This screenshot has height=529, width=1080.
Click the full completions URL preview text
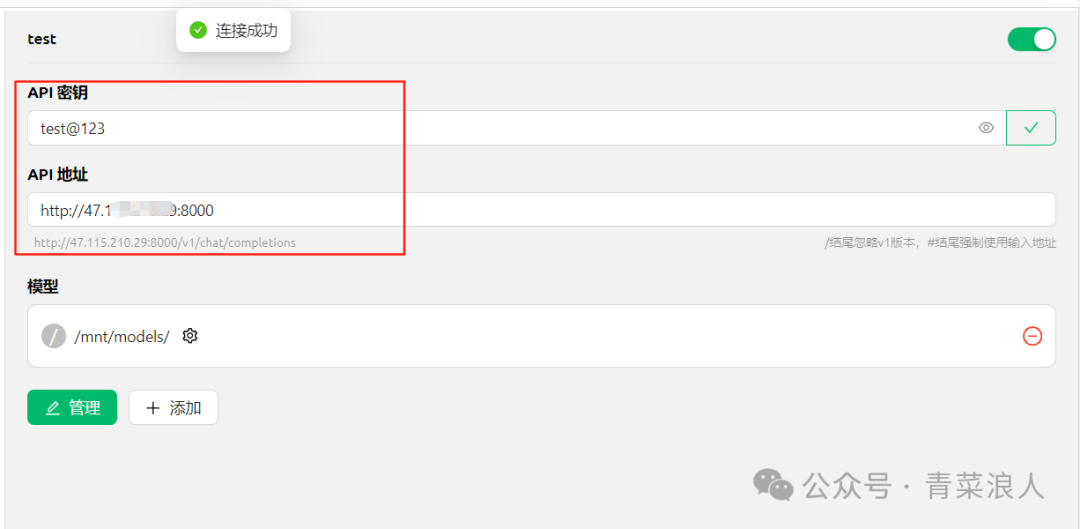point(165,242)
